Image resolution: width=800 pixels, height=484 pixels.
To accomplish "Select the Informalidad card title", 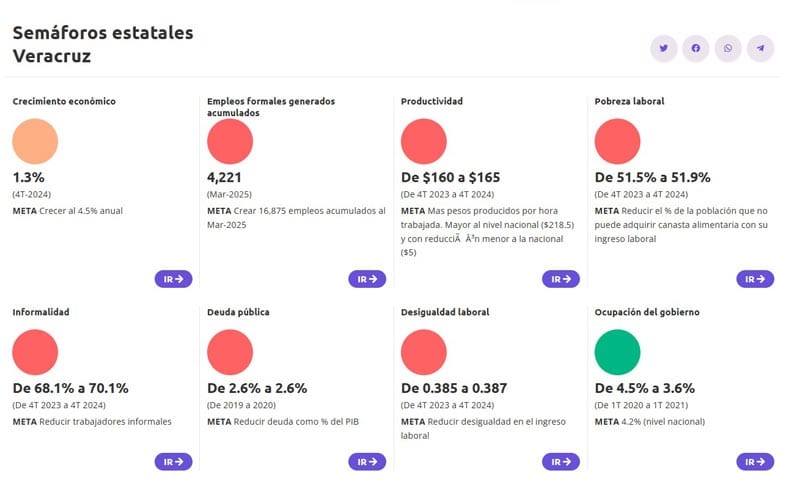I will [x=41, y=312].
